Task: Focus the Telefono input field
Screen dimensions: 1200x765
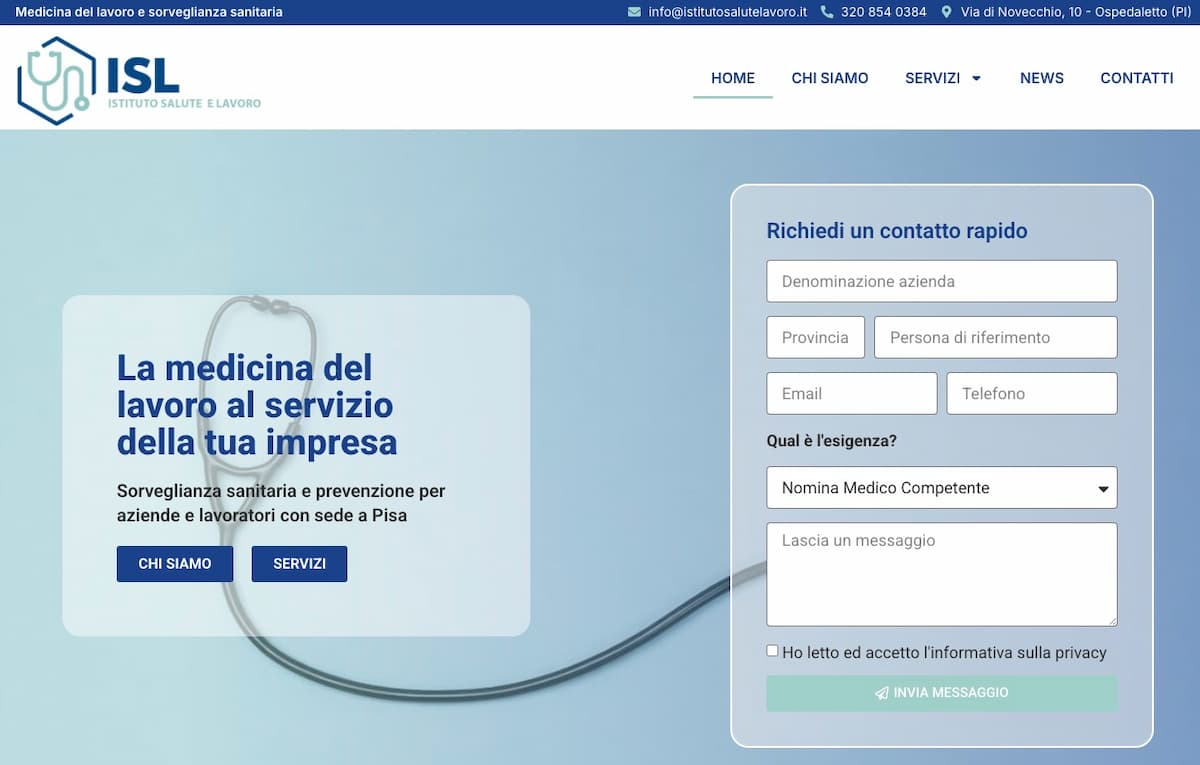Action: 1032,393
